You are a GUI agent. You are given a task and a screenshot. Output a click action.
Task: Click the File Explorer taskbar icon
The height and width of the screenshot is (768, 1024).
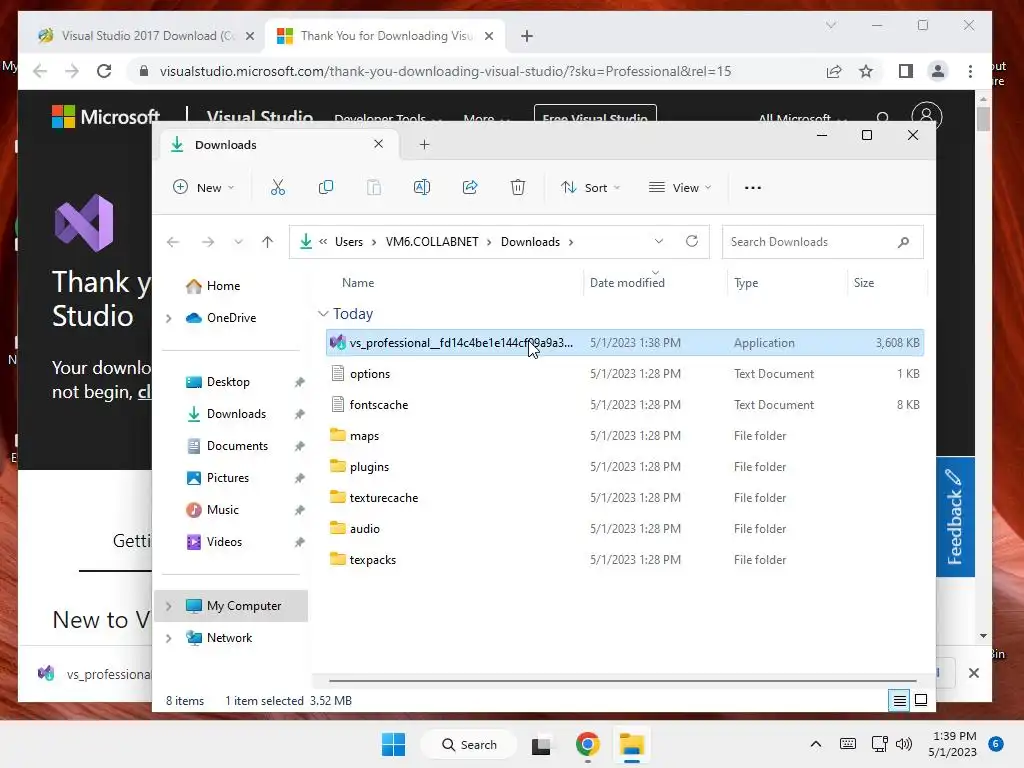coord(632,744)
